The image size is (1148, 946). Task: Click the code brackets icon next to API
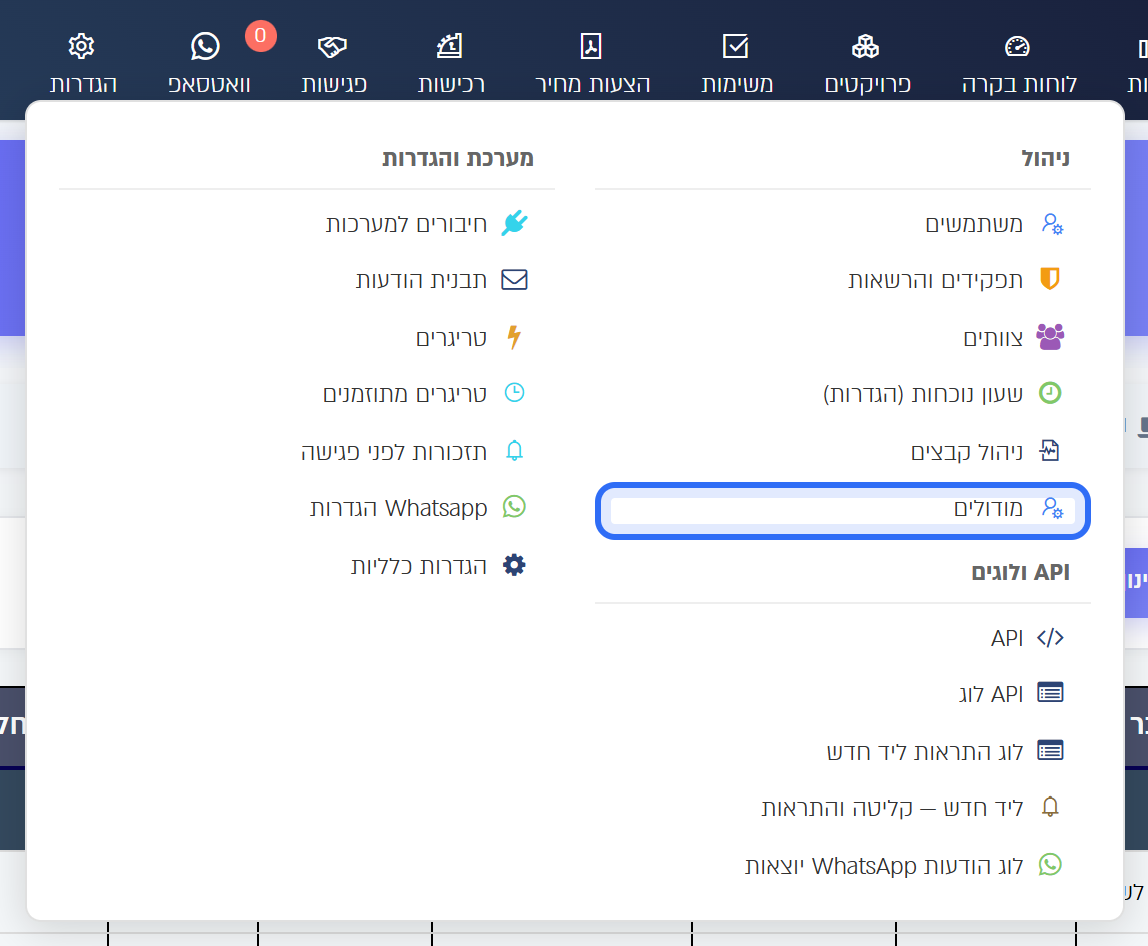1050,638
